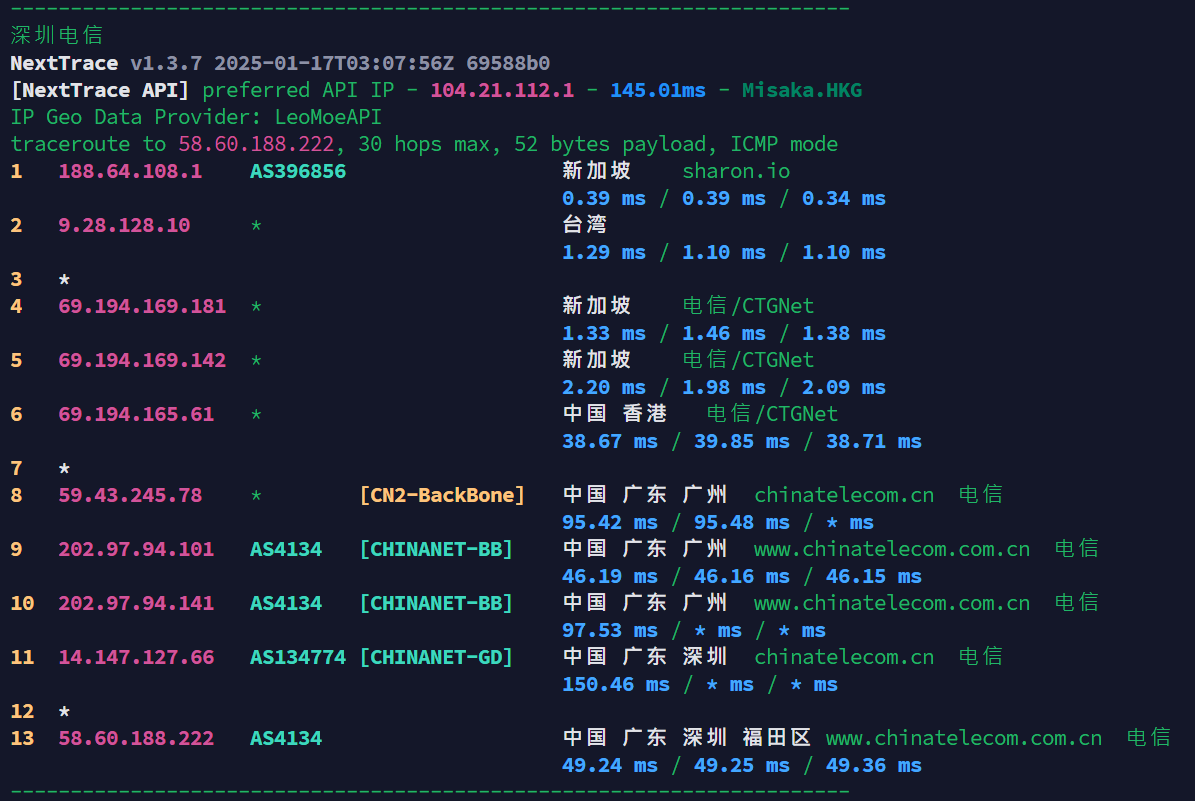
Task: Click the 145.01ms API latency value
Action: pos(658,91)
